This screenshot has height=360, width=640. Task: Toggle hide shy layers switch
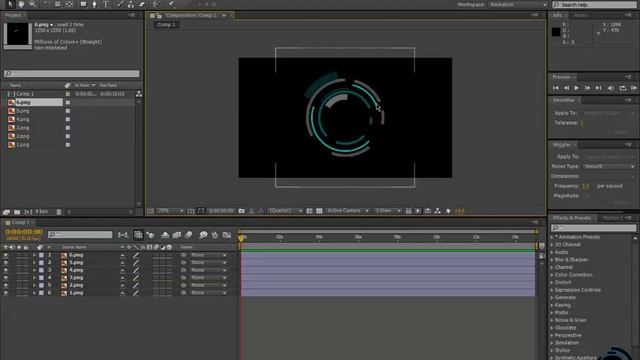(x=165, y=235)
